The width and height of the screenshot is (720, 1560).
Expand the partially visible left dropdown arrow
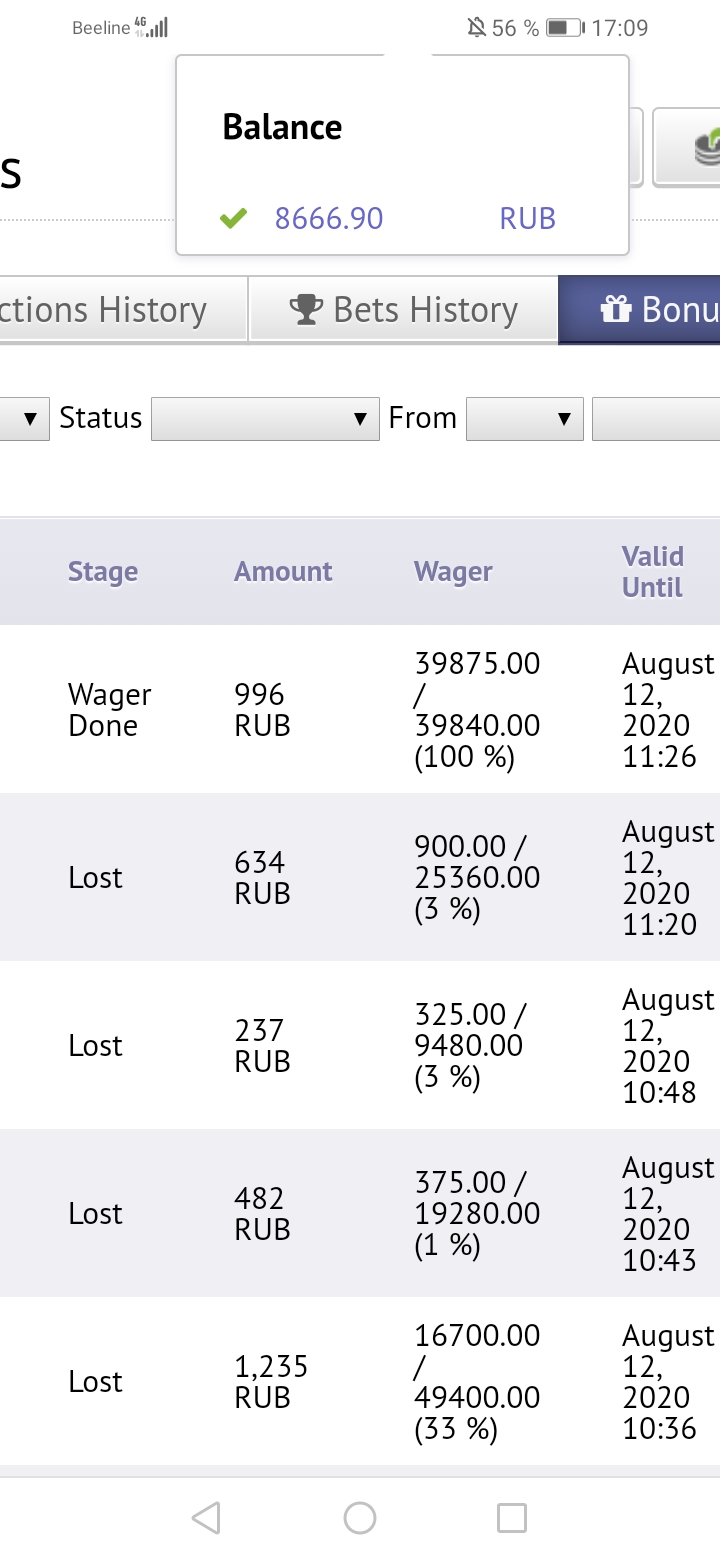[x=30, y=418]
